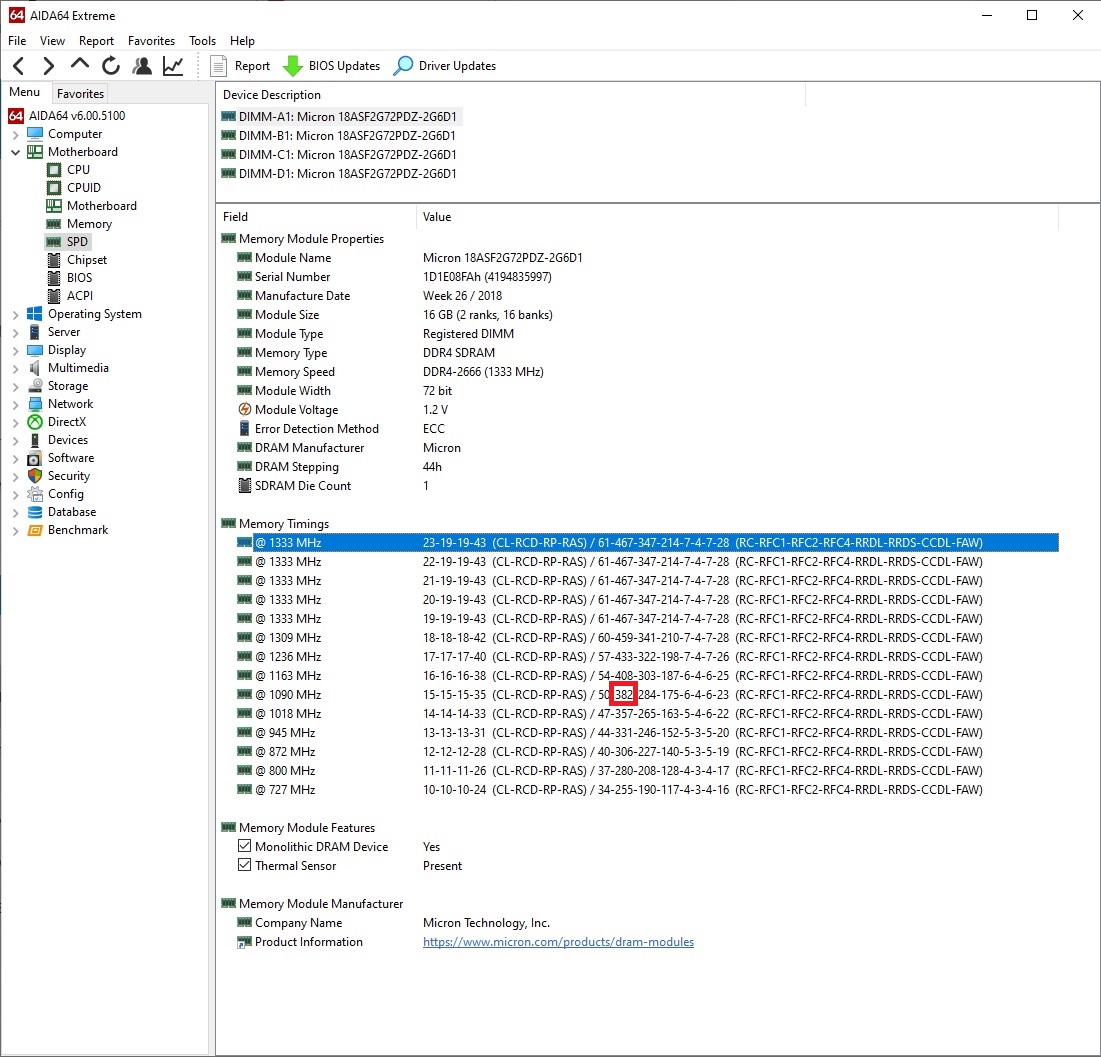Select the BIOS item in the tree
This screenshot has height=1057, width=1101.
click(70, 278)
